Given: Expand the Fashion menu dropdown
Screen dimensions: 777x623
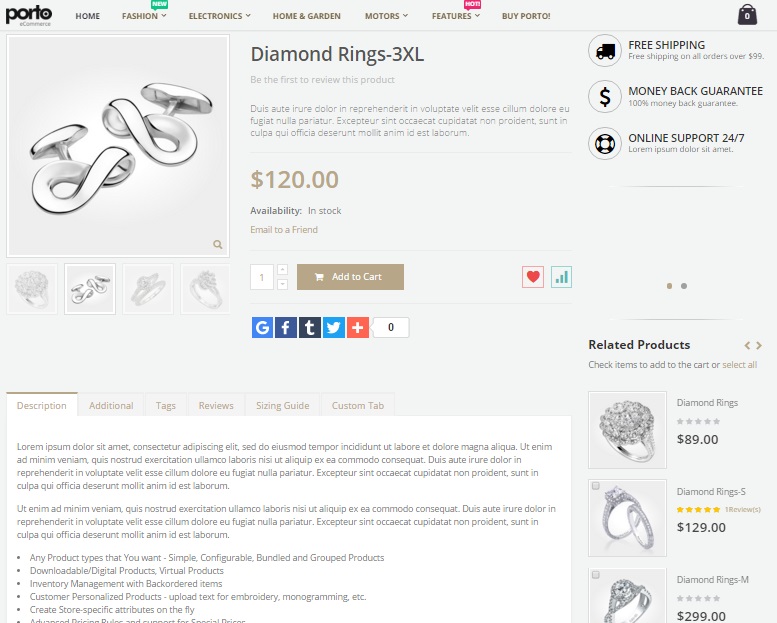Looking at the screenshot, I should click(144, 16).
